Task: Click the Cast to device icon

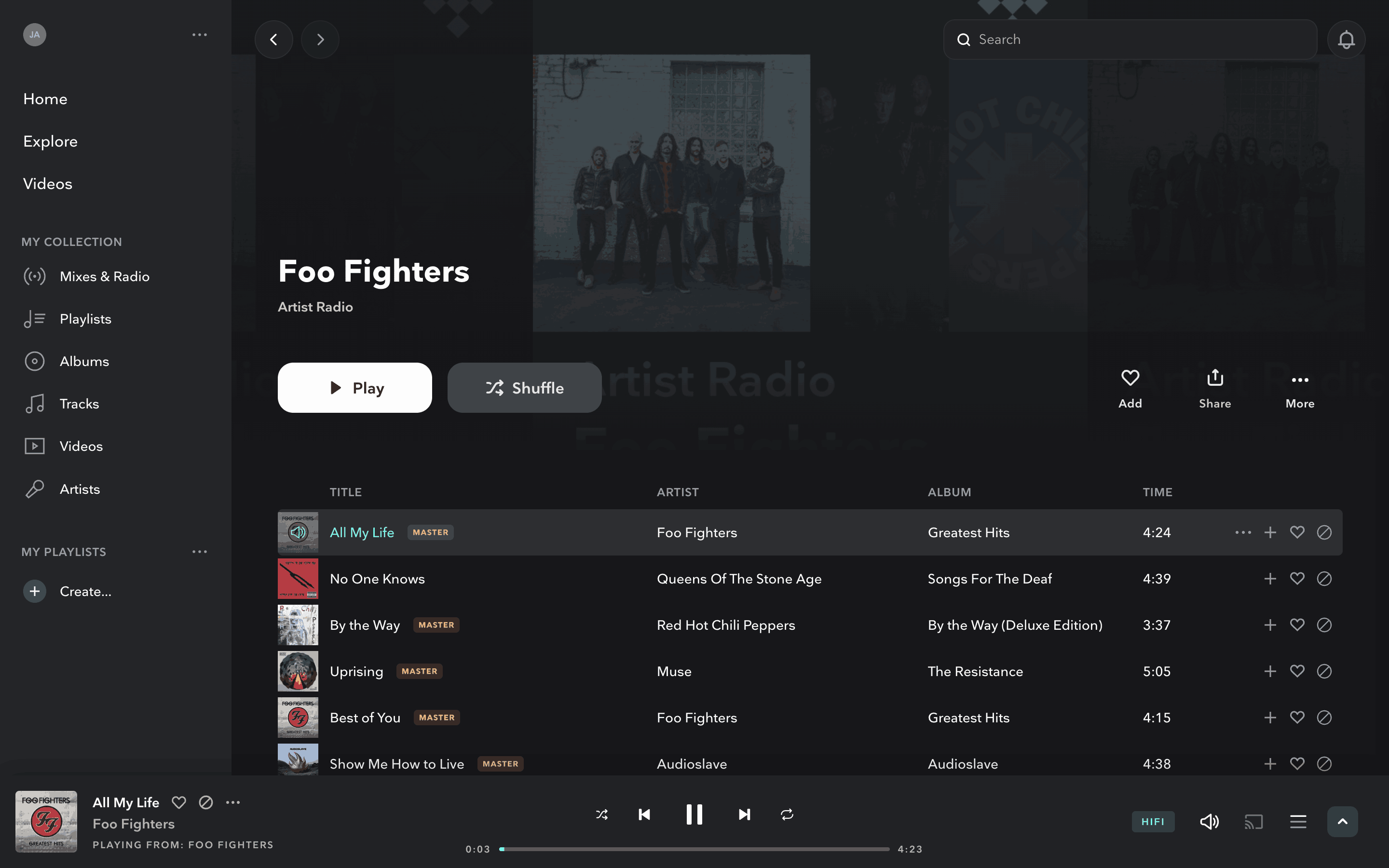Action: 1253,822
